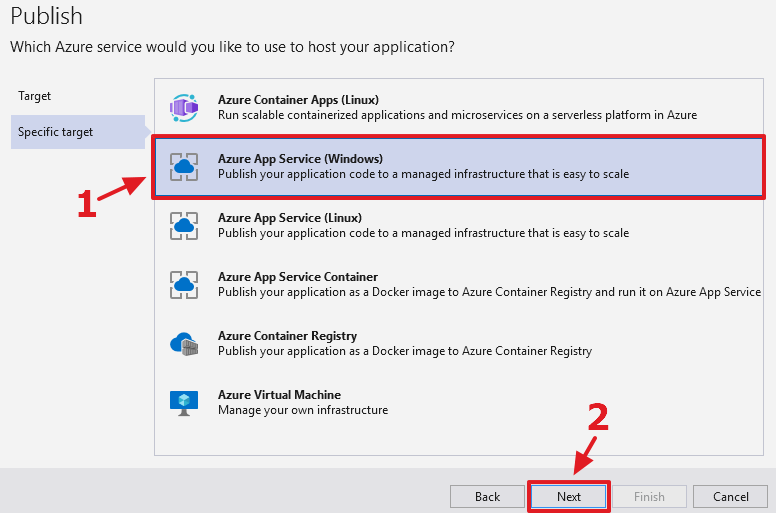Click Next to continue publishing
776x513 pixels.
[568, 496]
